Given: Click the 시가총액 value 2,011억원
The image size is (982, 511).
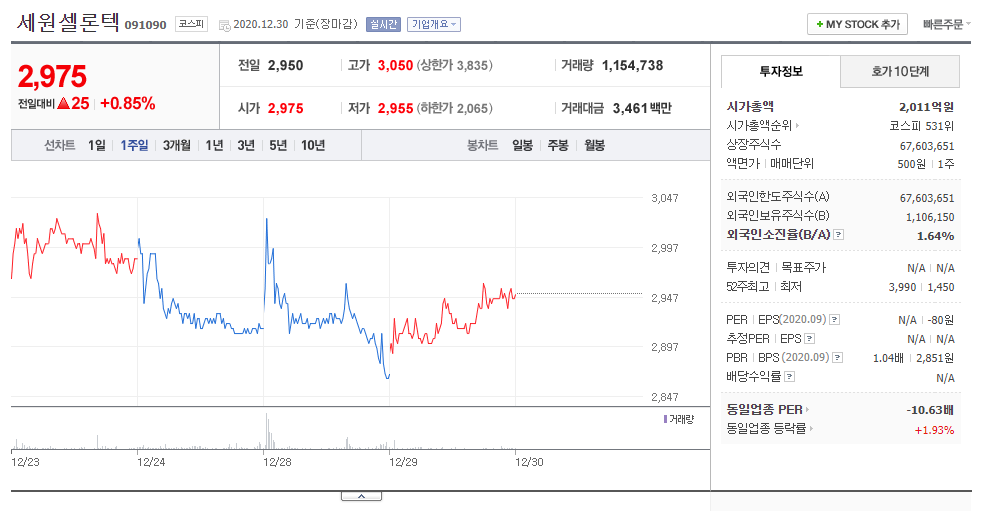Looking at the screenshot, I should coord(926,107).
